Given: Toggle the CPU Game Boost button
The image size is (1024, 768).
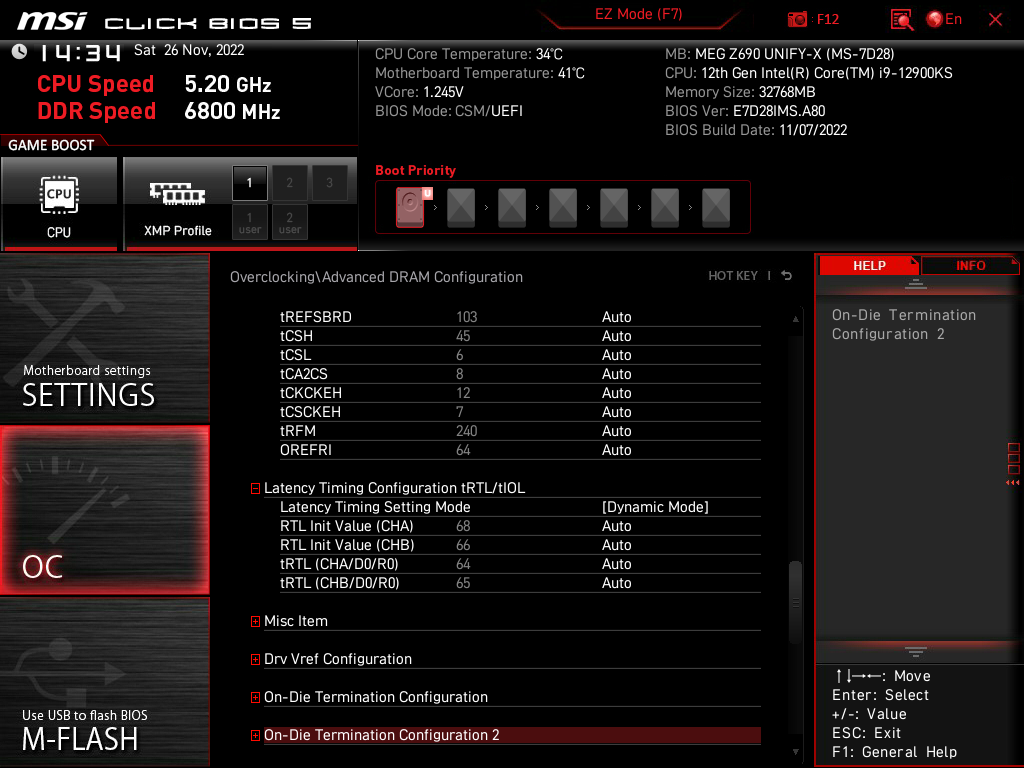Looking at the screenshot, I should [59, 204].
